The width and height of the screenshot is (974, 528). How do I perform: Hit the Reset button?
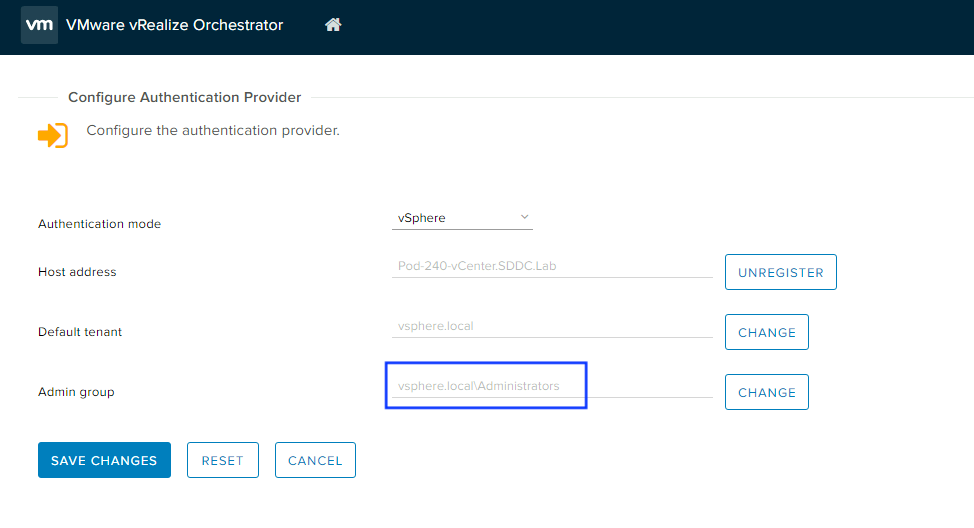click(222, 460)
